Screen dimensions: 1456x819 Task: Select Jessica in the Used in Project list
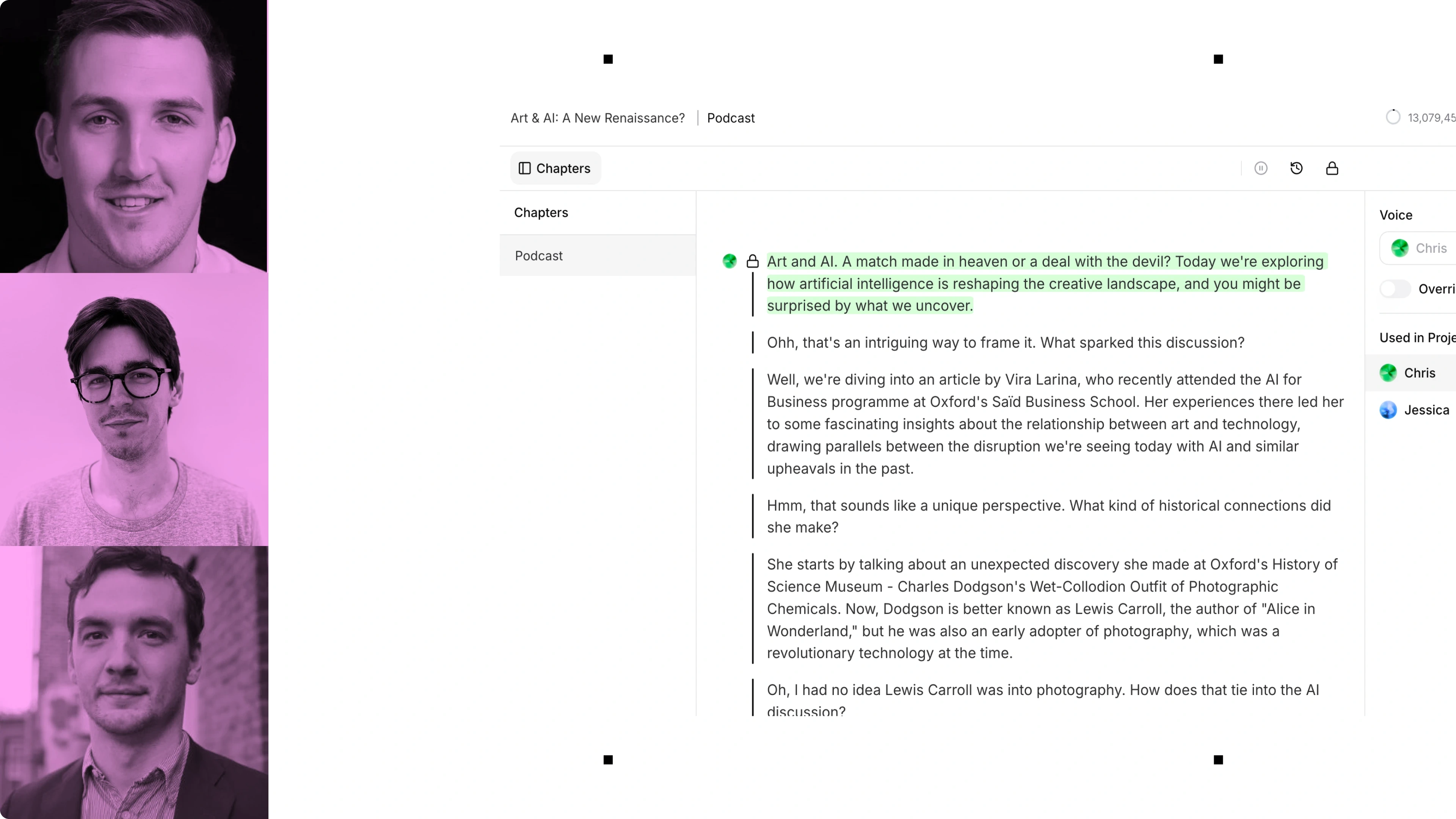[x=1411, y=410]
